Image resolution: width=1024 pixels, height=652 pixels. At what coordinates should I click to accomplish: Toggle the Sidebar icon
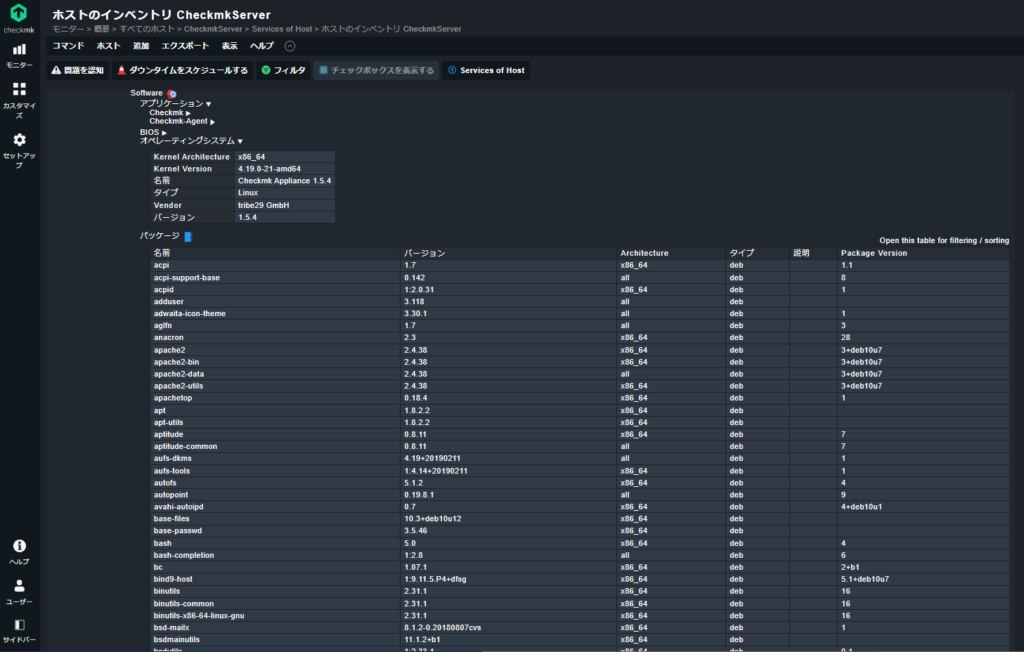[19, 625]
